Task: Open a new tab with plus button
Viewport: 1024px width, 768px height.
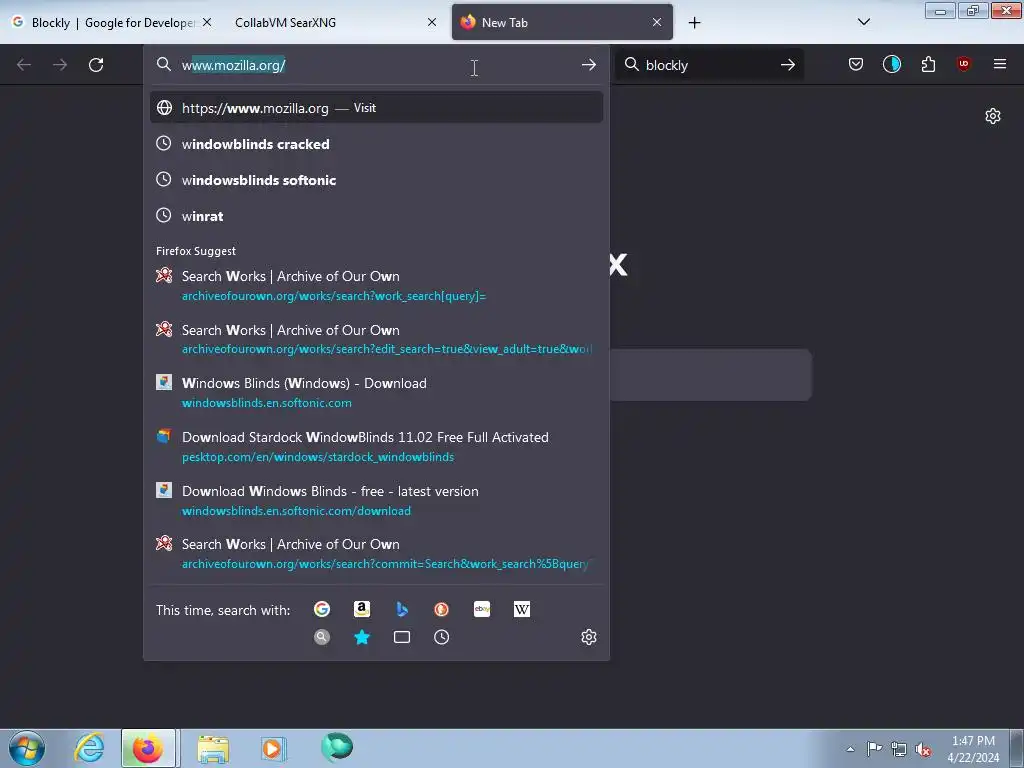Action: [694, 23]
